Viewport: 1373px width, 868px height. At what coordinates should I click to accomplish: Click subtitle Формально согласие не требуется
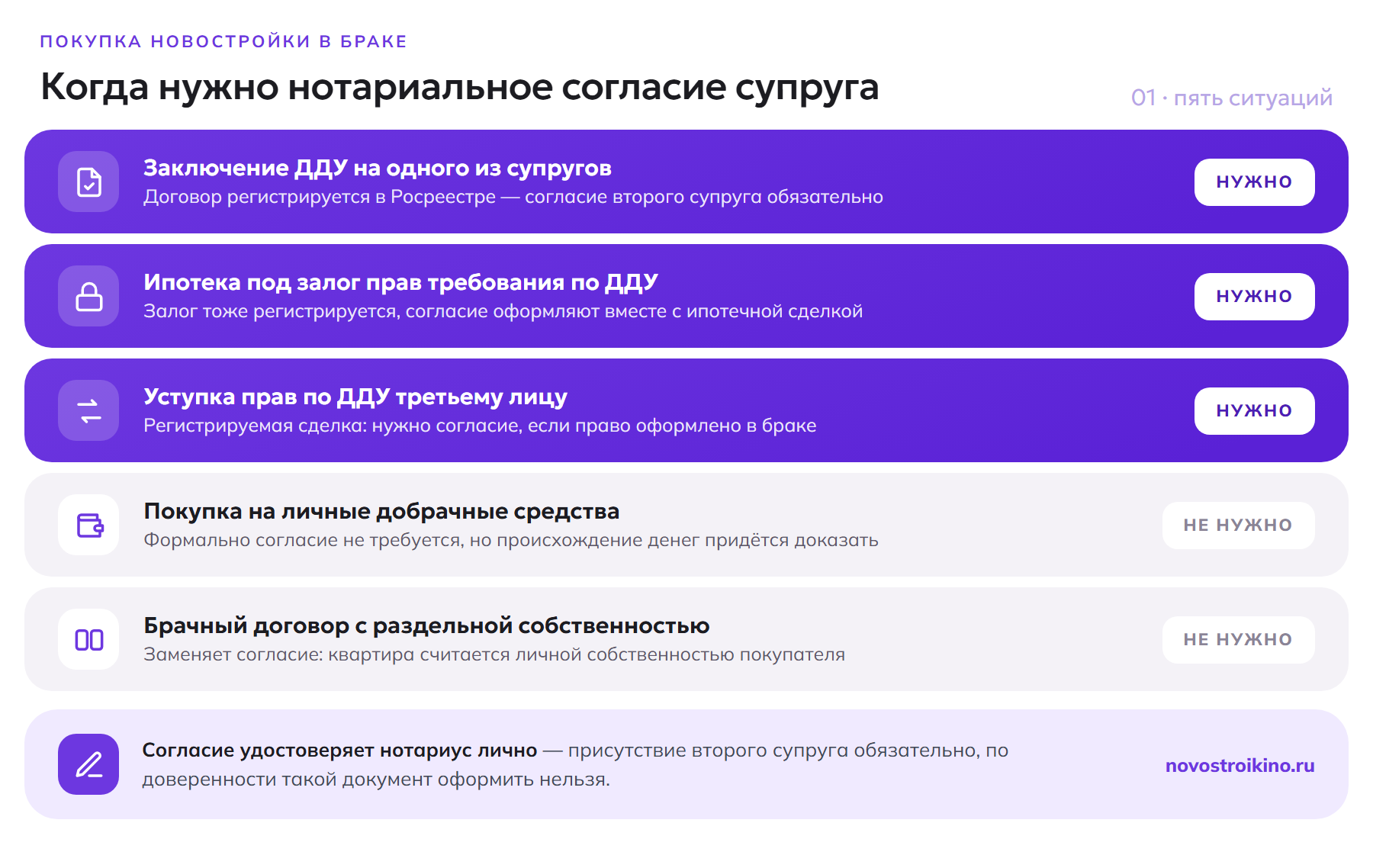click(511, 540)
